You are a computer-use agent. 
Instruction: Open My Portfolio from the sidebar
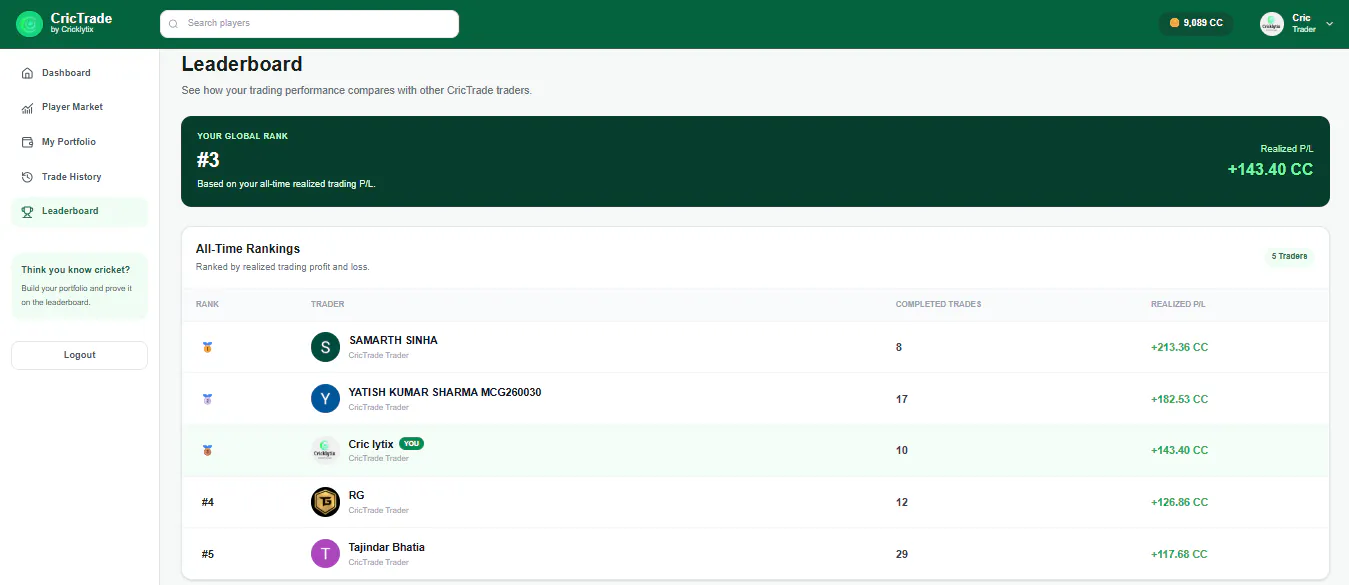(x=79, y=142)
